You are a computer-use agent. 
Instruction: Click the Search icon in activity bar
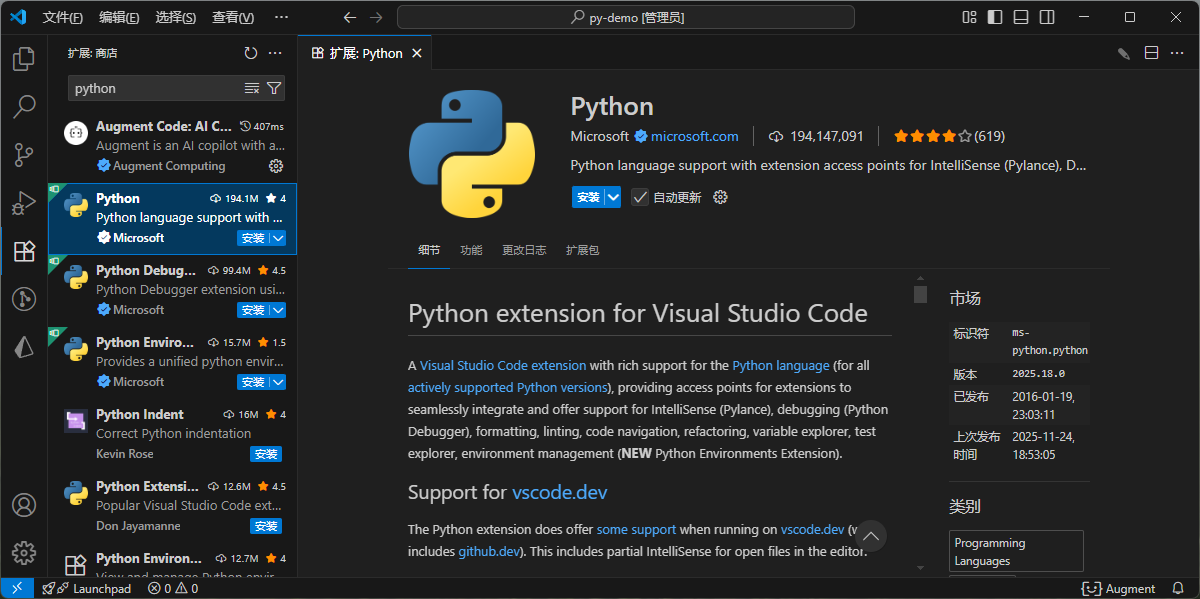[24, 106]
